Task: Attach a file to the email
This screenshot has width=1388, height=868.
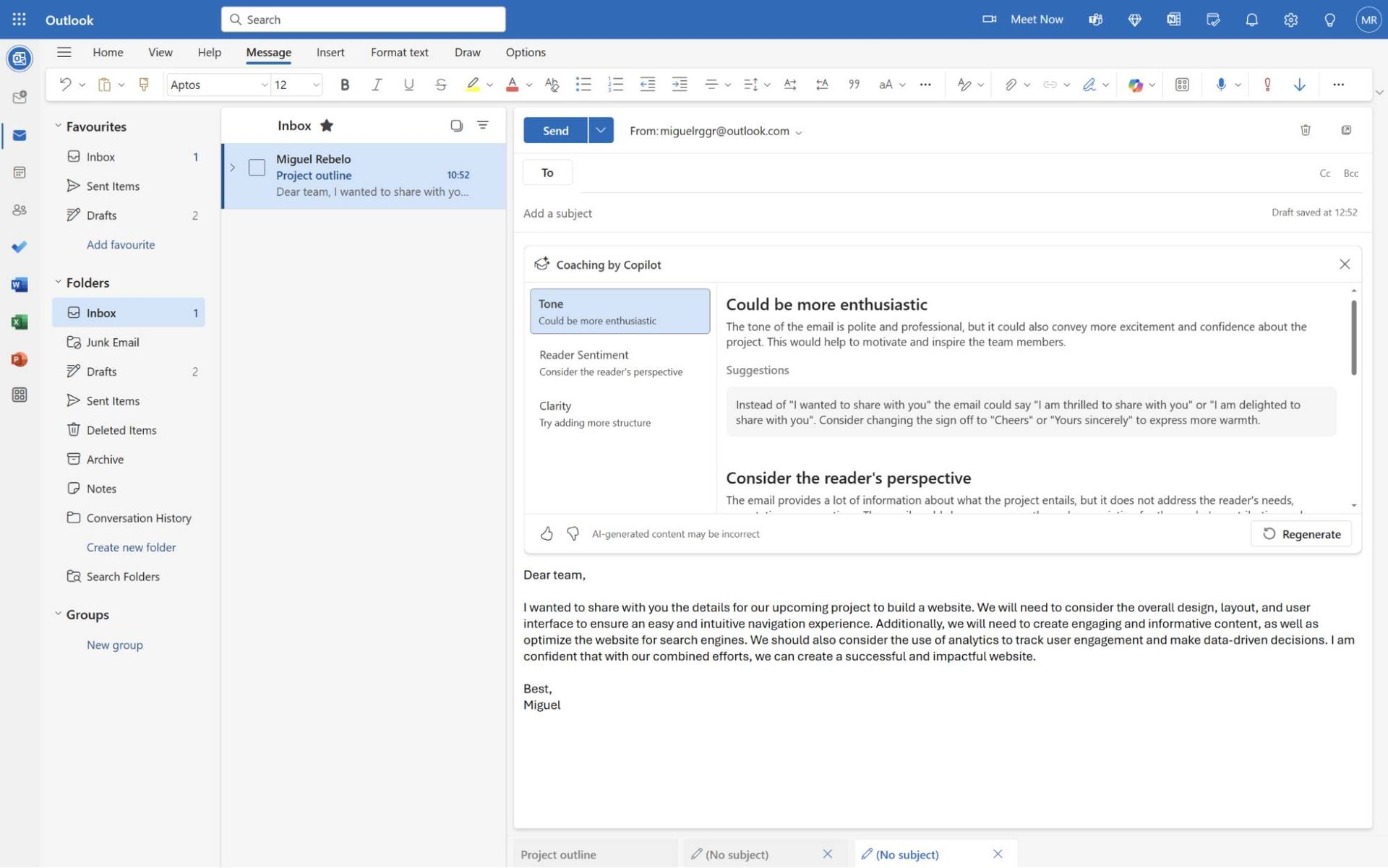Action: 1011,85
